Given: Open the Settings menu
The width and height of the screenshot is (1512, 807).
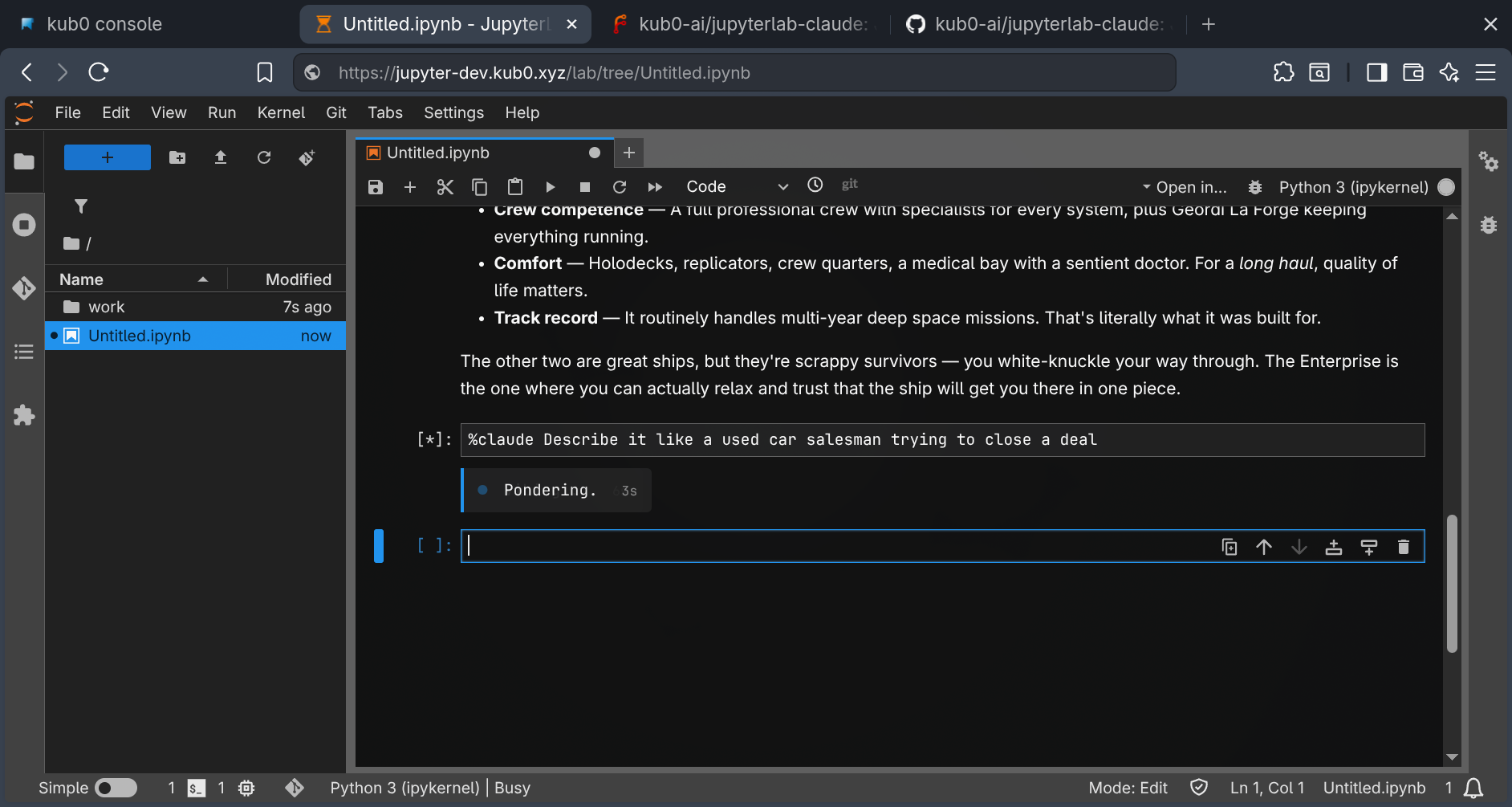Looking at the screenshot, I should 453,112.
